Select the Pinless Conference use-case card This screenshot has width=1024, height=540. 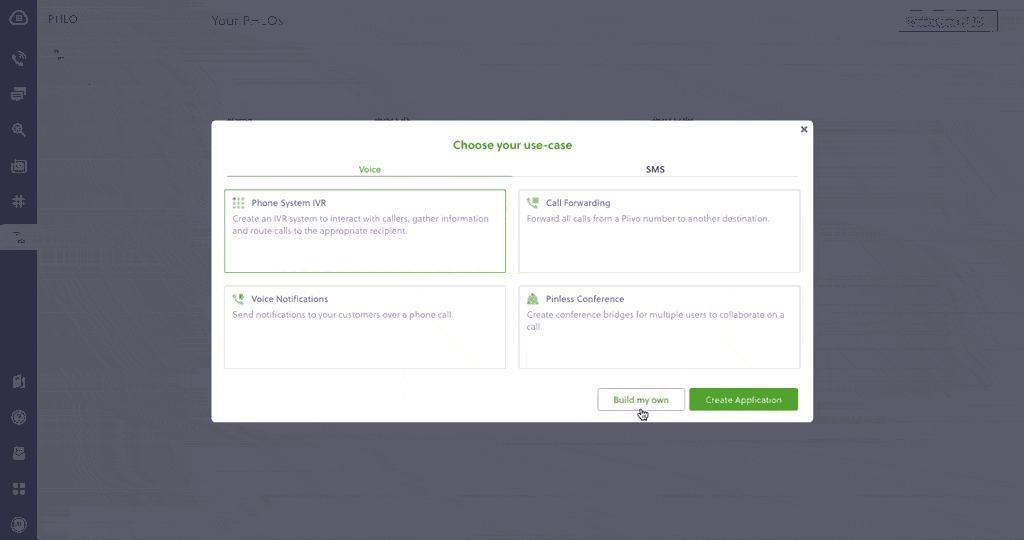[x=659, y=327]
